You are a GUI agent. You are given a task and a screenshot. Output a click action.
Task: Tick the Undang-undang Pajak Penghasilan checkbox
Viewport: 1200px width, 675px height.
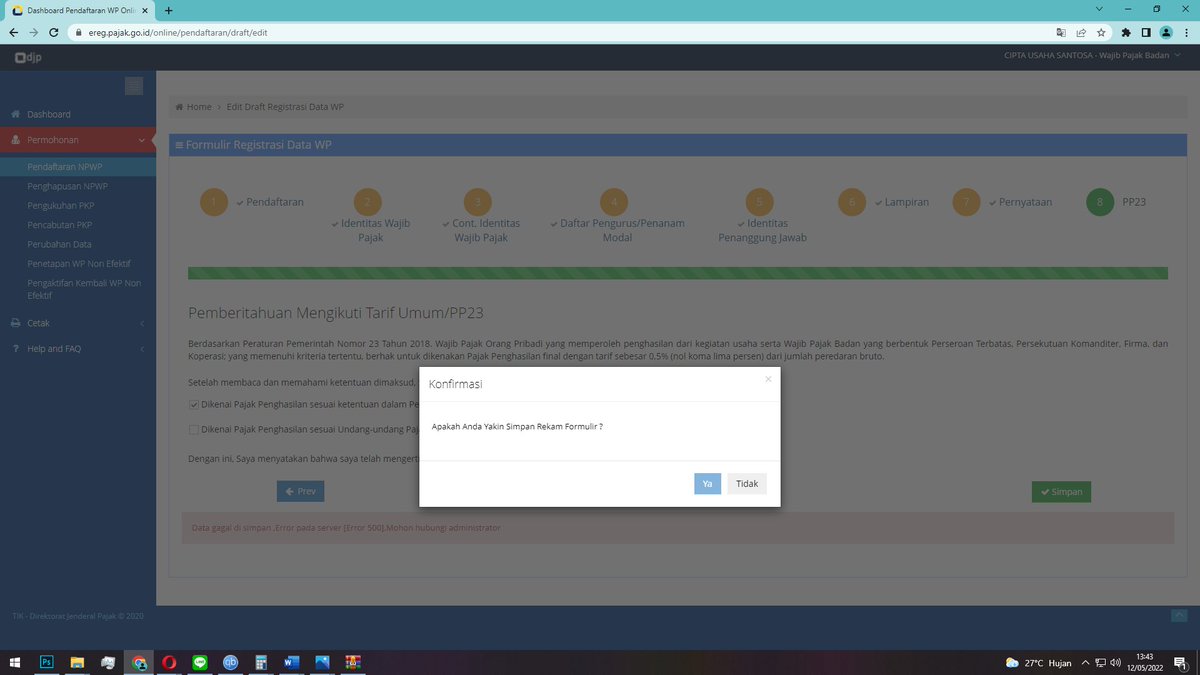click(194, 429)
